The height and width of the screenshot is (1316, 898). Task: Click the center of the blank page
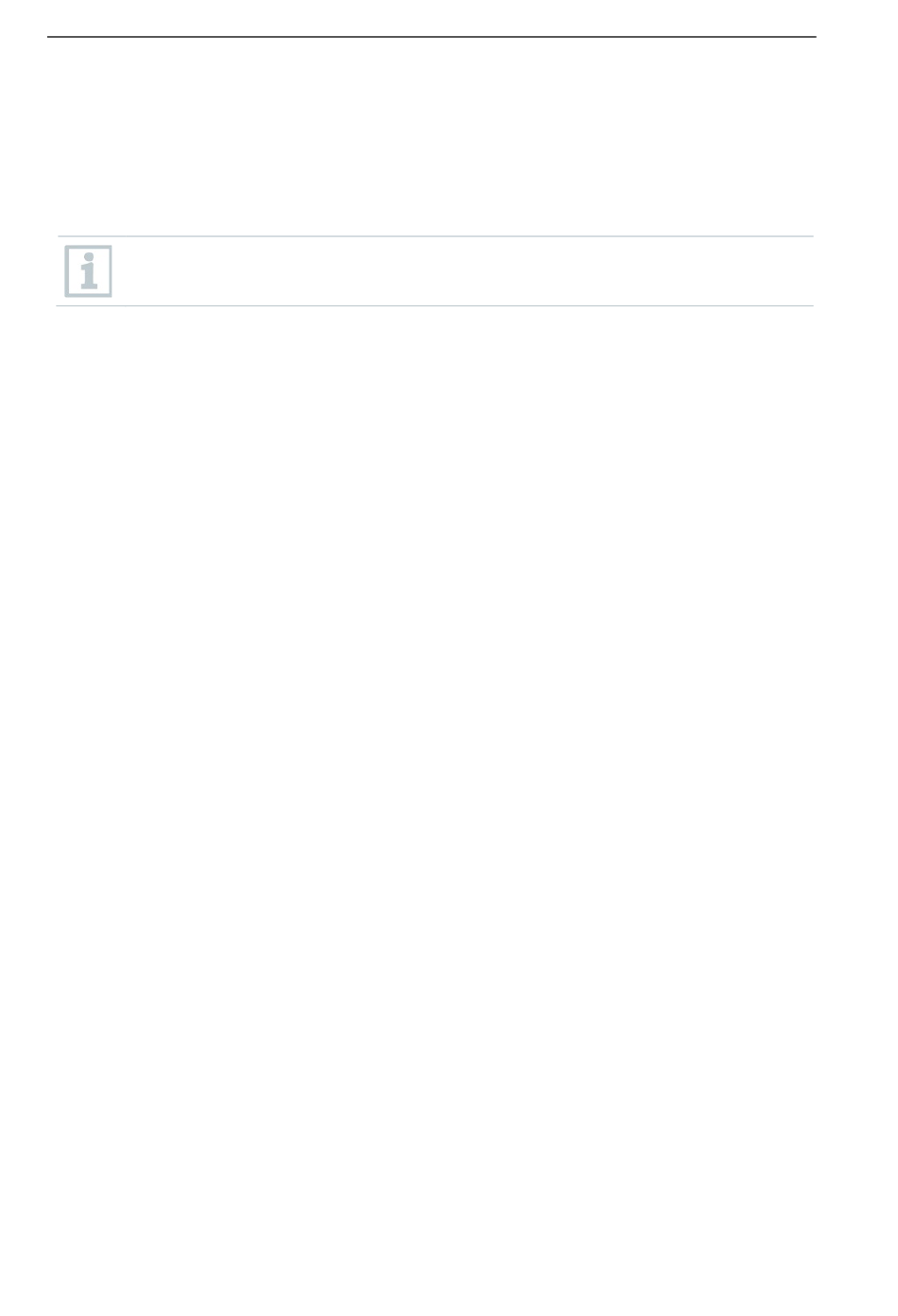click(449, 658)
